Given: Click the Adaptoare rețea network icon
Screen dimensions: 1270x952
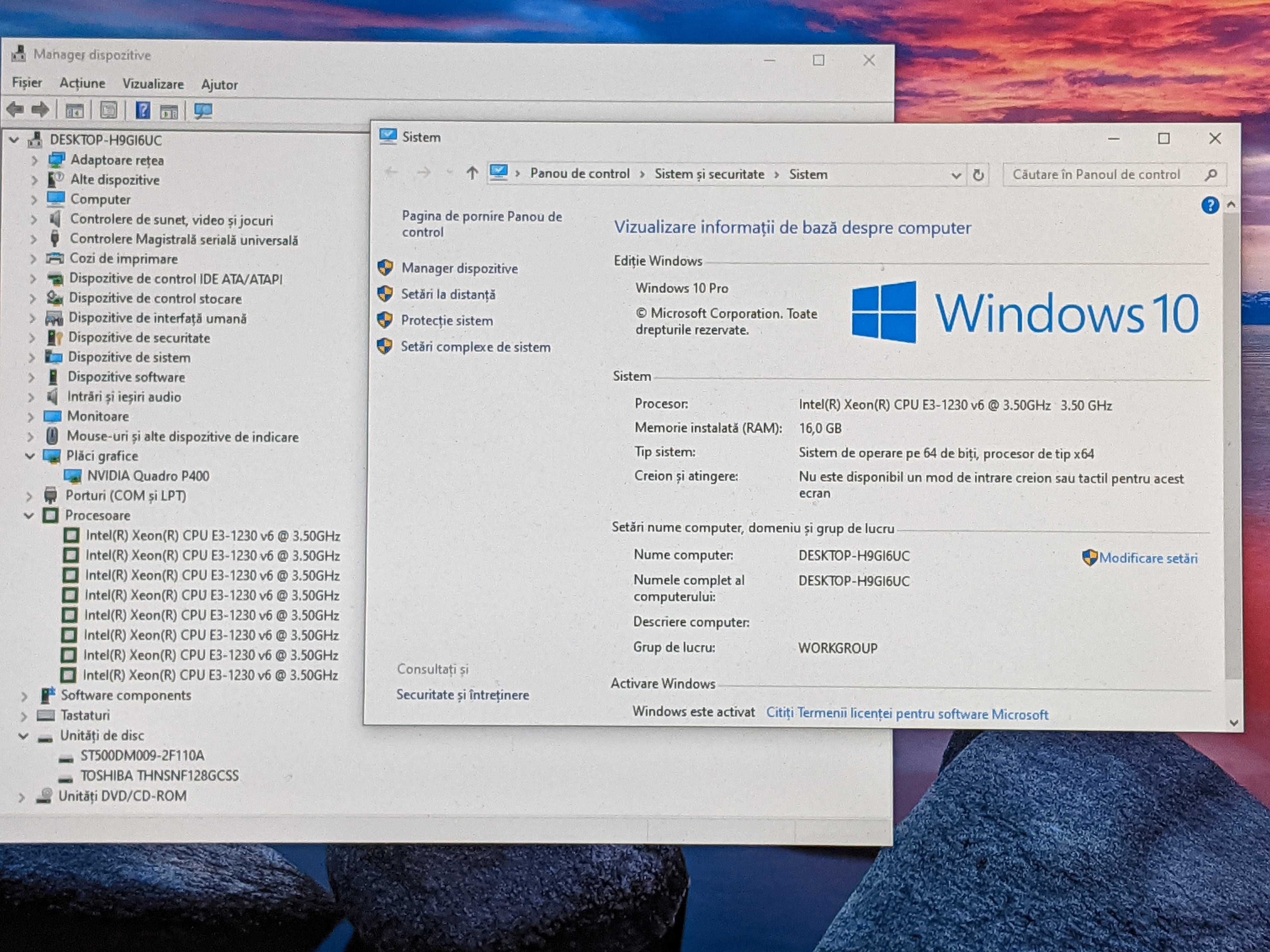Looking at the screenshot, I should pos(56,160).
